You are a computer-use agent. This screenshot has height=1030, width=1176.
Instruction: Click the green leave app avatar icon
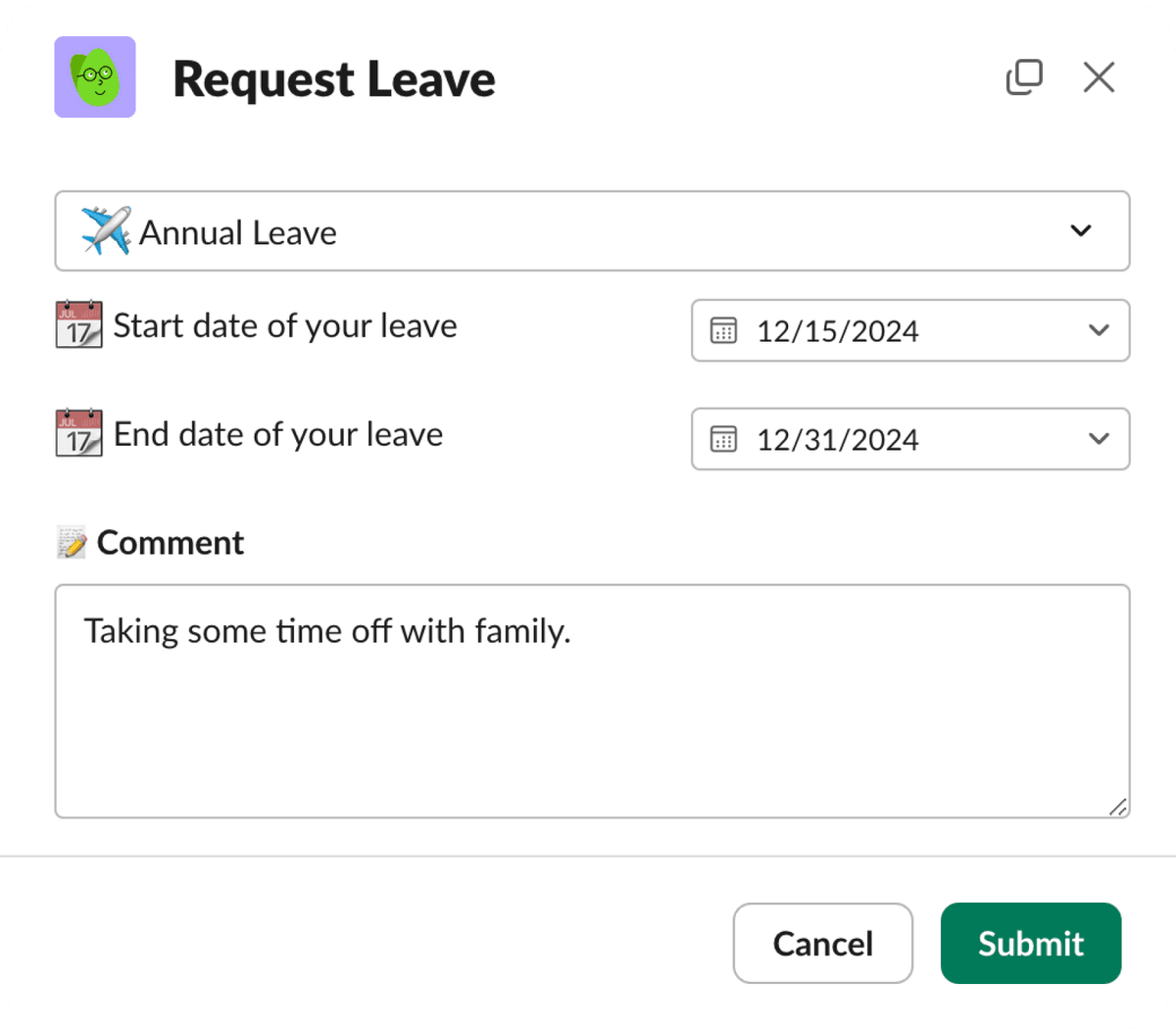coord(94,76)
